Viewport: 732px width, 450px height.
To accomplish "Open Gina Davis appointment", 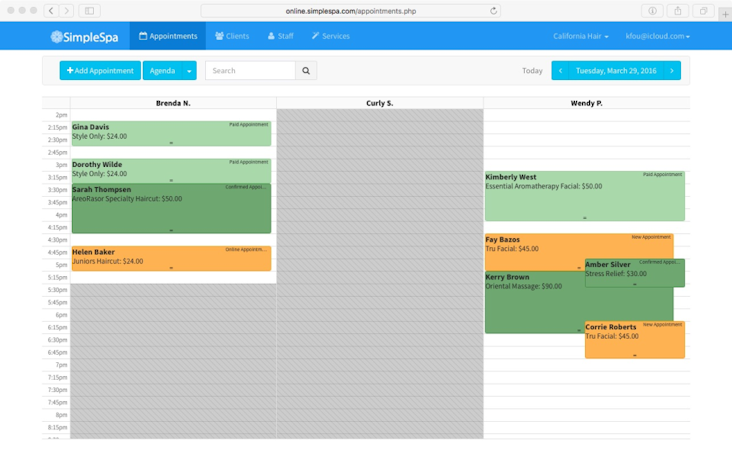I will point(171,134).
